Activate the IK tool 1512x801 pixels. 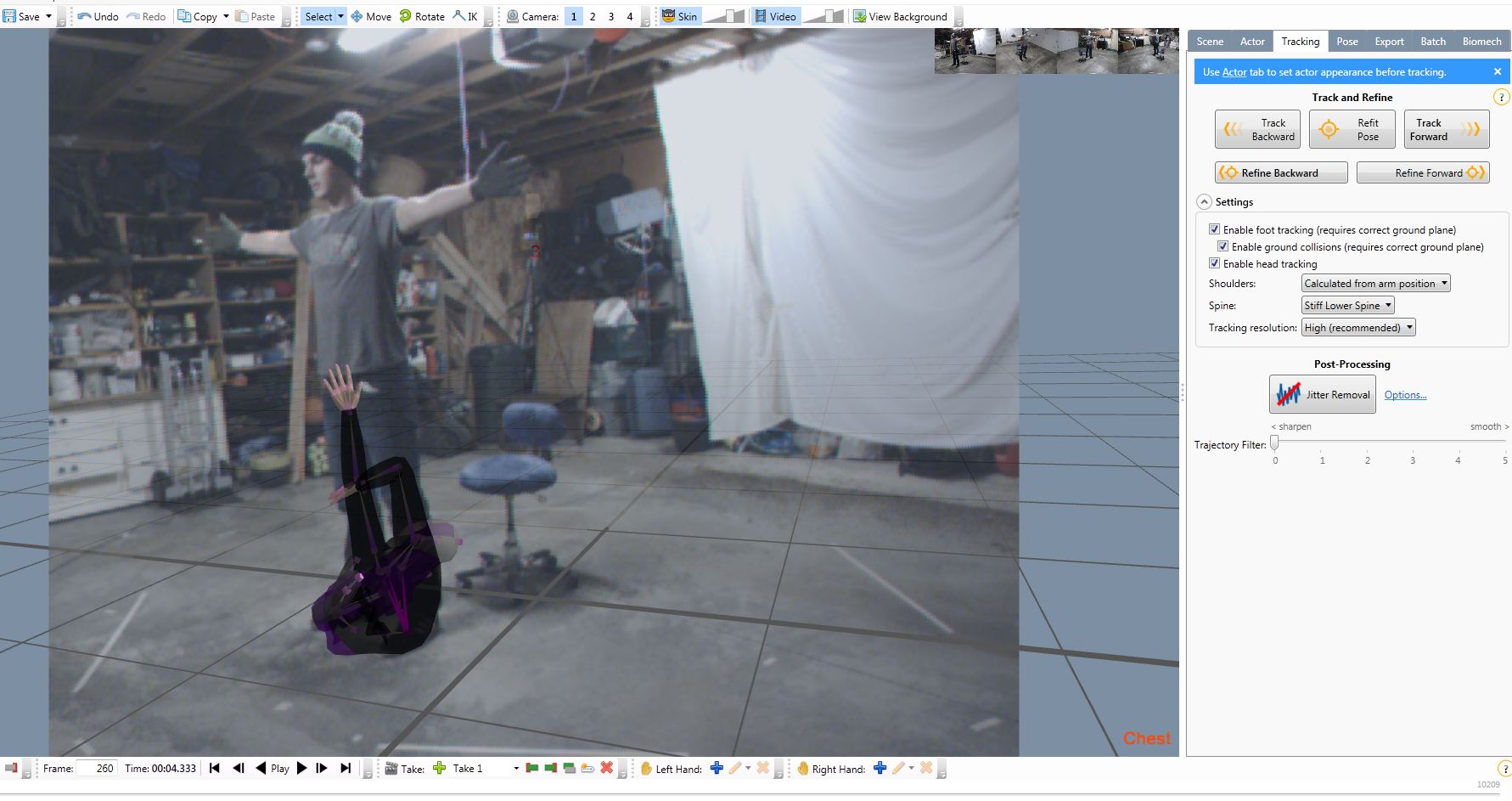point(465,16)
